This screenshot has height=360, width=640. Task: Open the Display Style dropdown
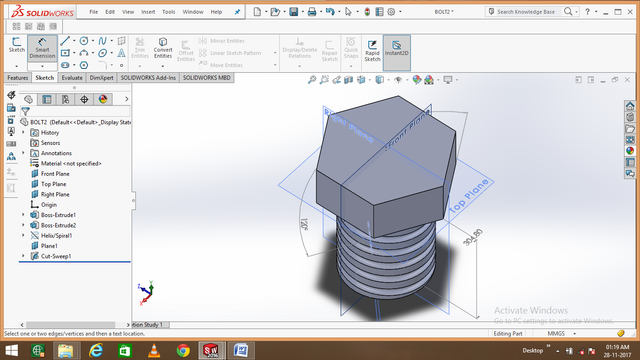click(x=388, y=80)
